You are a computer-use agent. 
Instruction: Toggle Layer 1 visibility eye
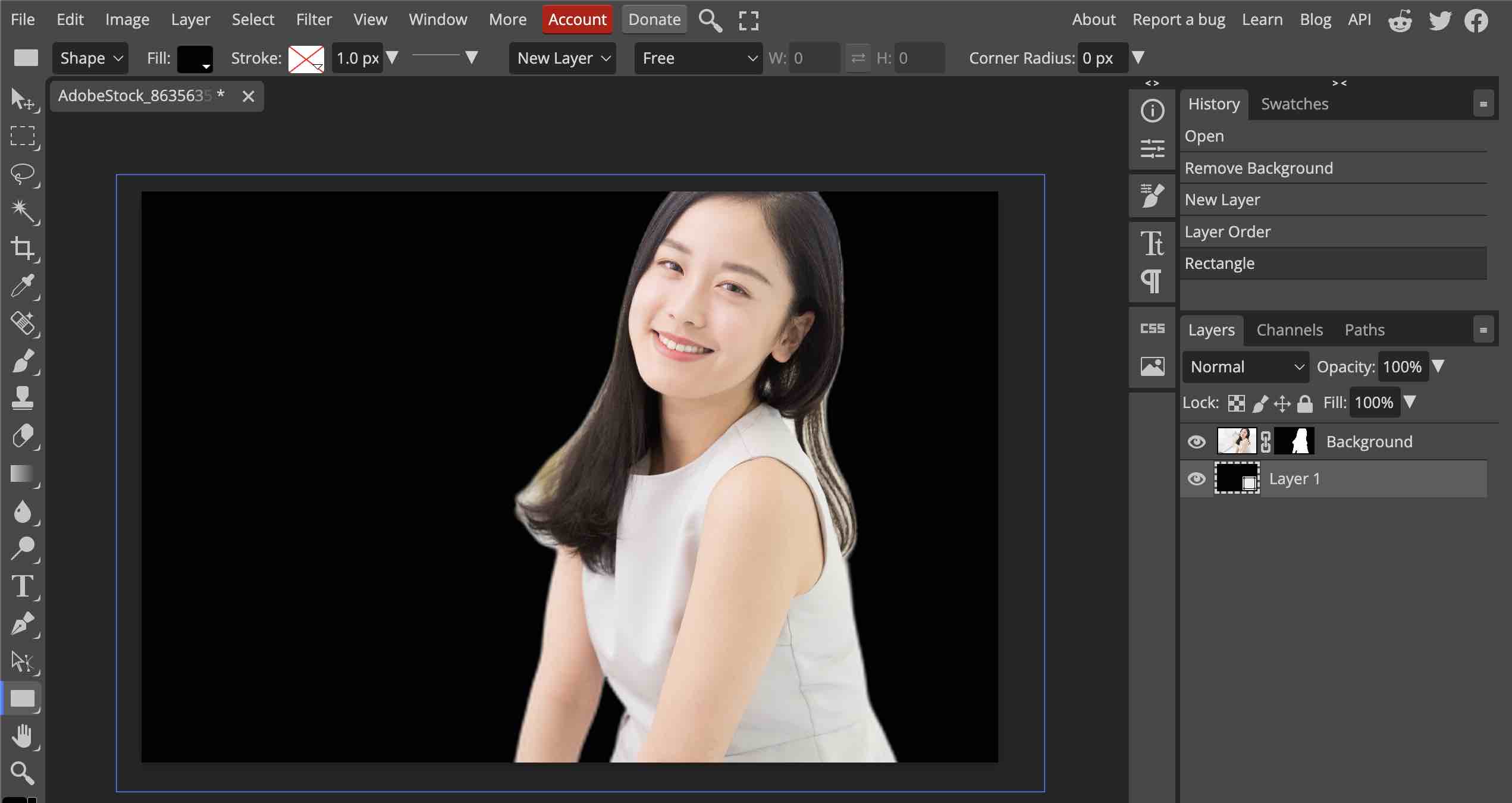(1196, 479)
